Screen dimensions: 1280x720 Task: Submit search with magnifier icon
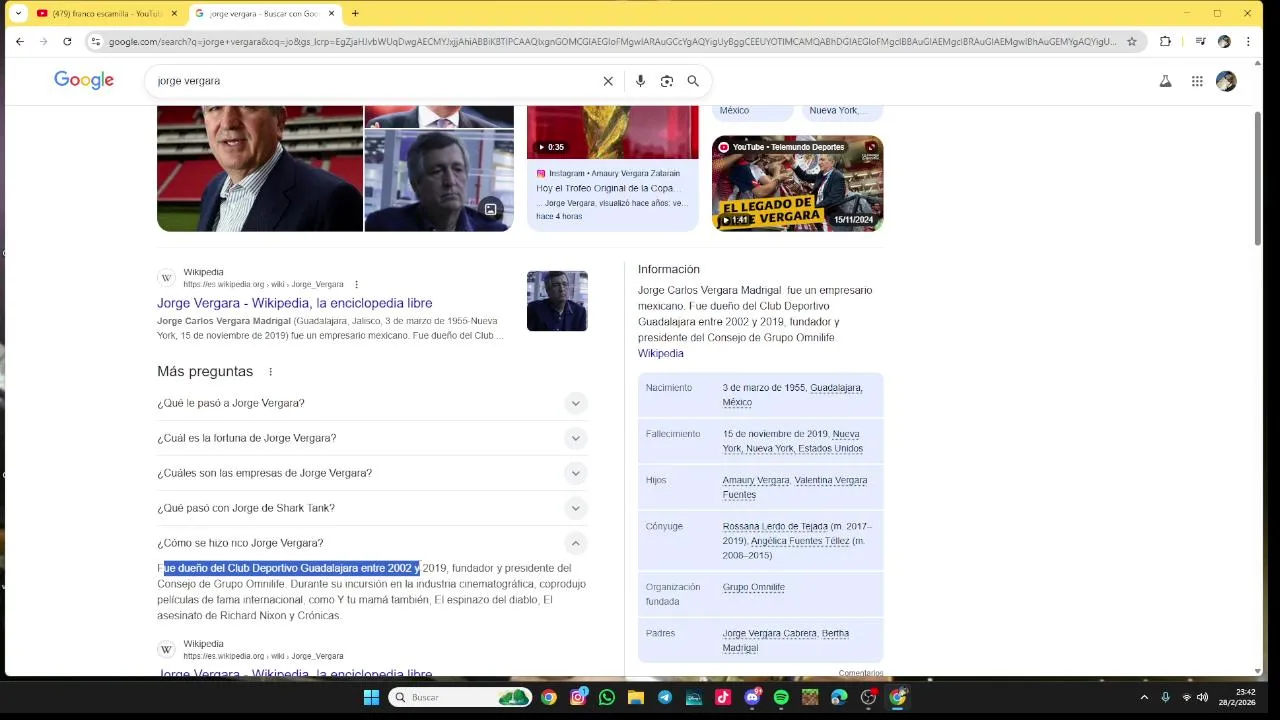pos(693,81)
